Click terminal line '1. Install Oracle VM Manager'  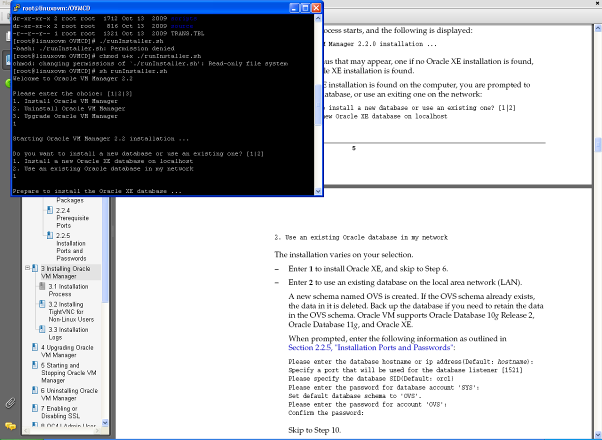[65, 101]
